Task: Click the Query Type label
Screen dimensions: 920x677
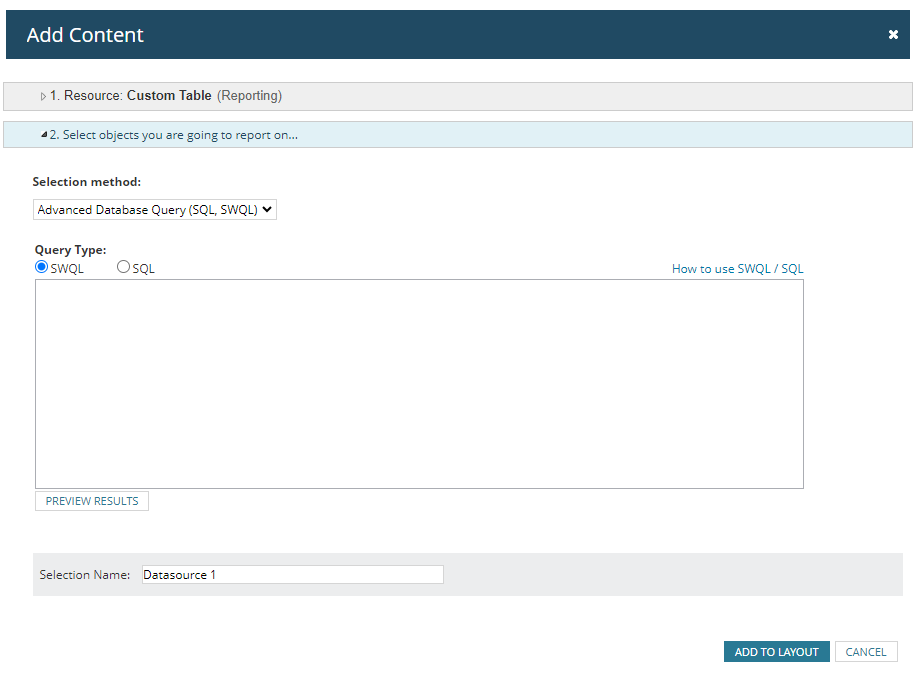Action: 70,250
